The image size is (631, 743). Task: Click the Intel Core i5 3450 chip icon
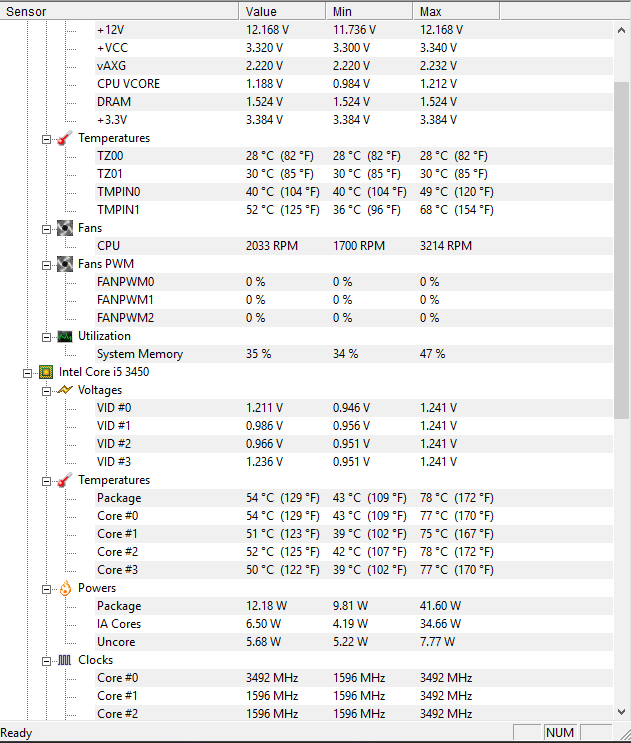pos(46,372)
